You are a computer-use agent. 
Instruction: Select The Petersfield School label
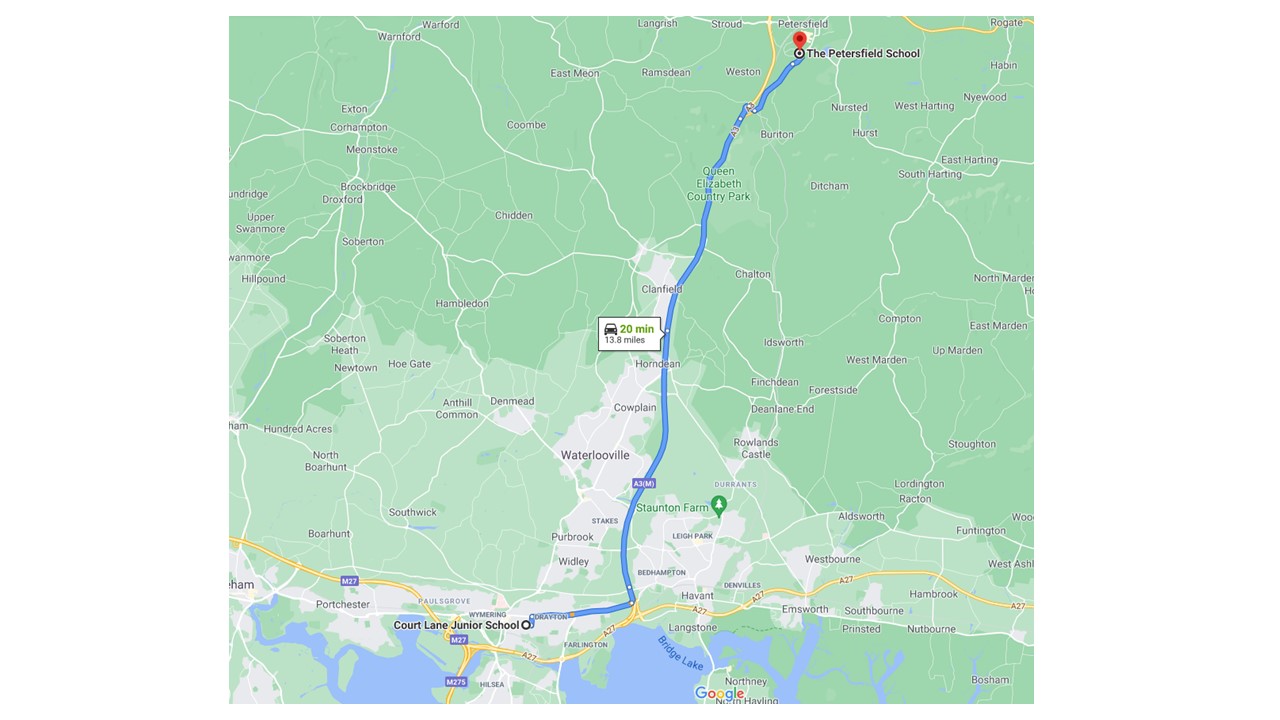tap(863, 54)
